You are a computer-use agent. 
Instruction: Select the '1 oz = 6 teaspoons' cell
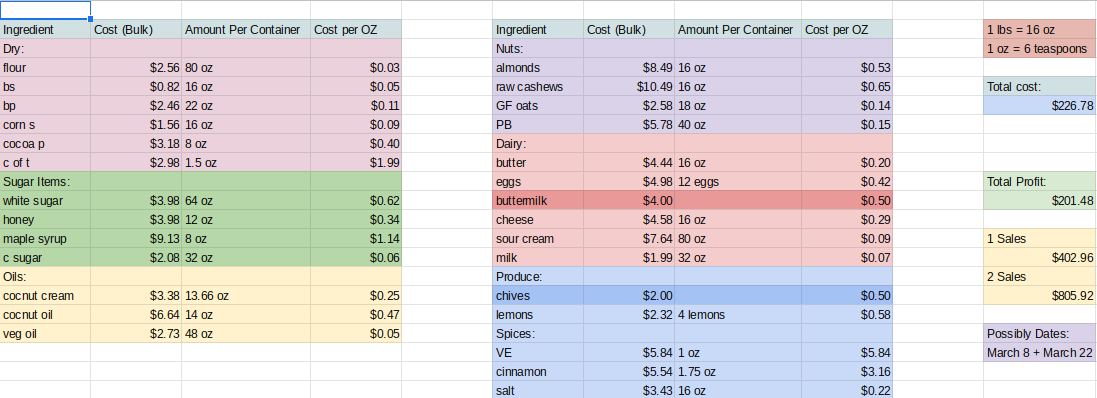[1040, 49]
